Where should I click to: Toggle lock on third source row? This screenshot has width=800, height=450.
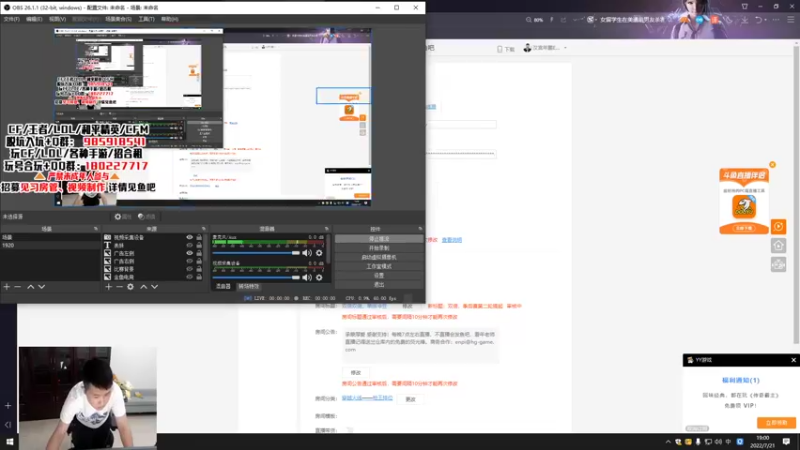click(199, 253)
